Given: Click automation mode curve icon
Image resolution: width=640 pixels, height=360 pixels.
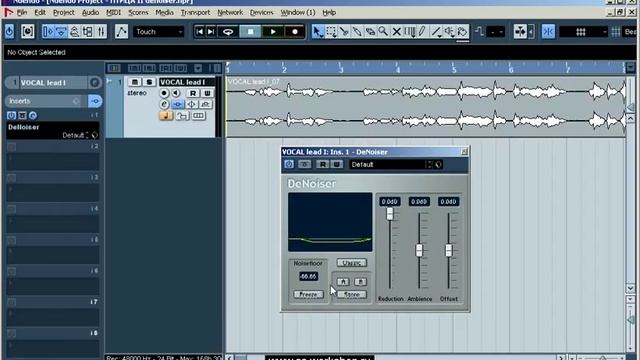Looking at the screenshot, I should (121, 31).
